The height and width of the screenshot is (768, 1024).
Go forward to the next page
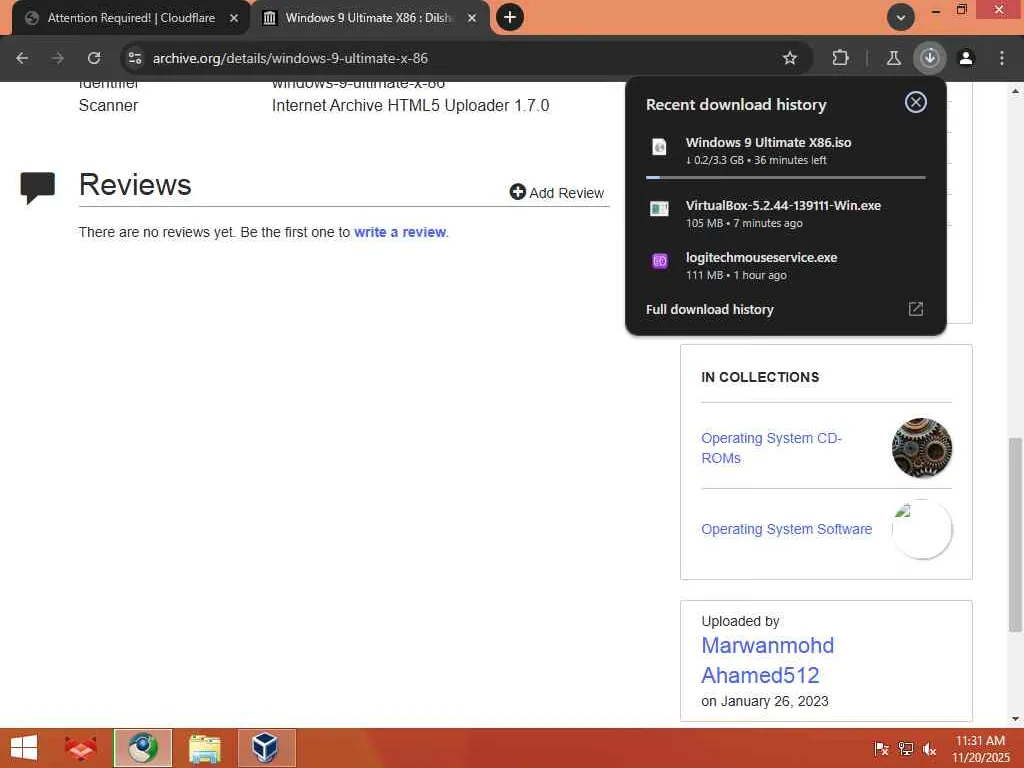[x=57, y=58]
